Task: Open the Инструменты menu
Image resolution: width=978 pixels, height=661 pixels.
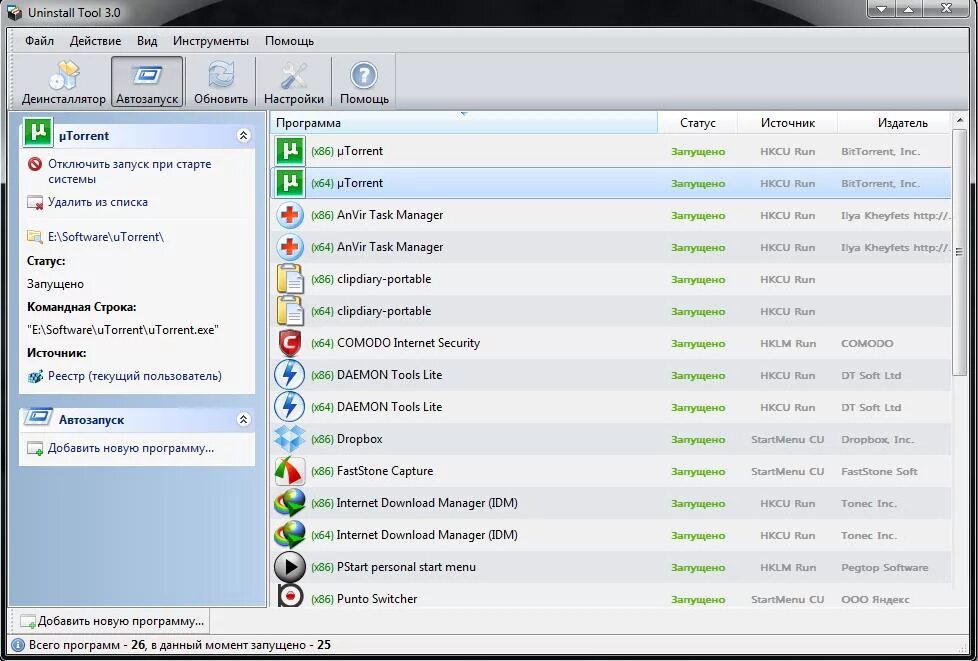Action: pos(211,41)
